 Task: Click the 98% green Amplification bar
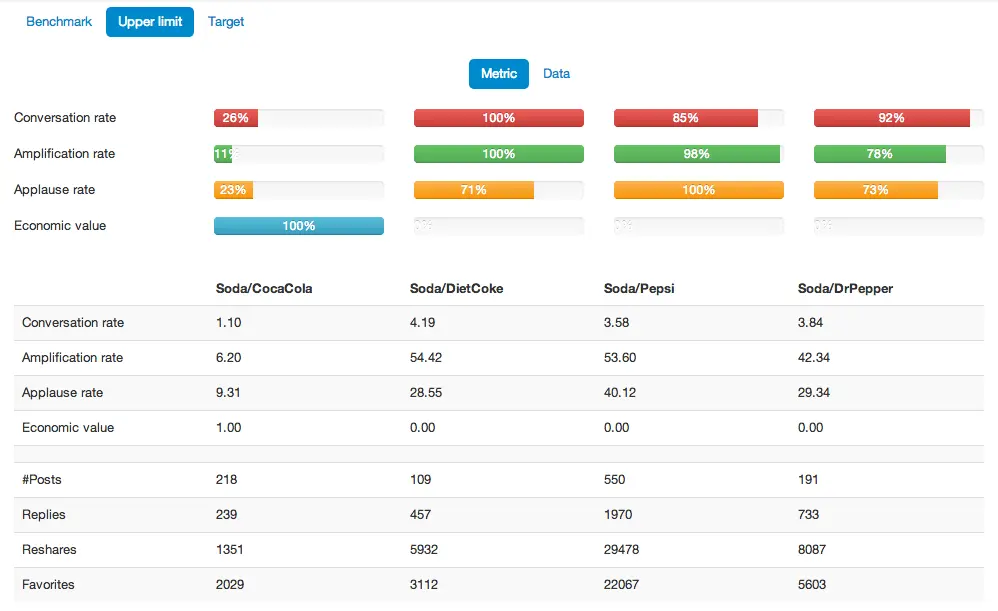[697, 154]
